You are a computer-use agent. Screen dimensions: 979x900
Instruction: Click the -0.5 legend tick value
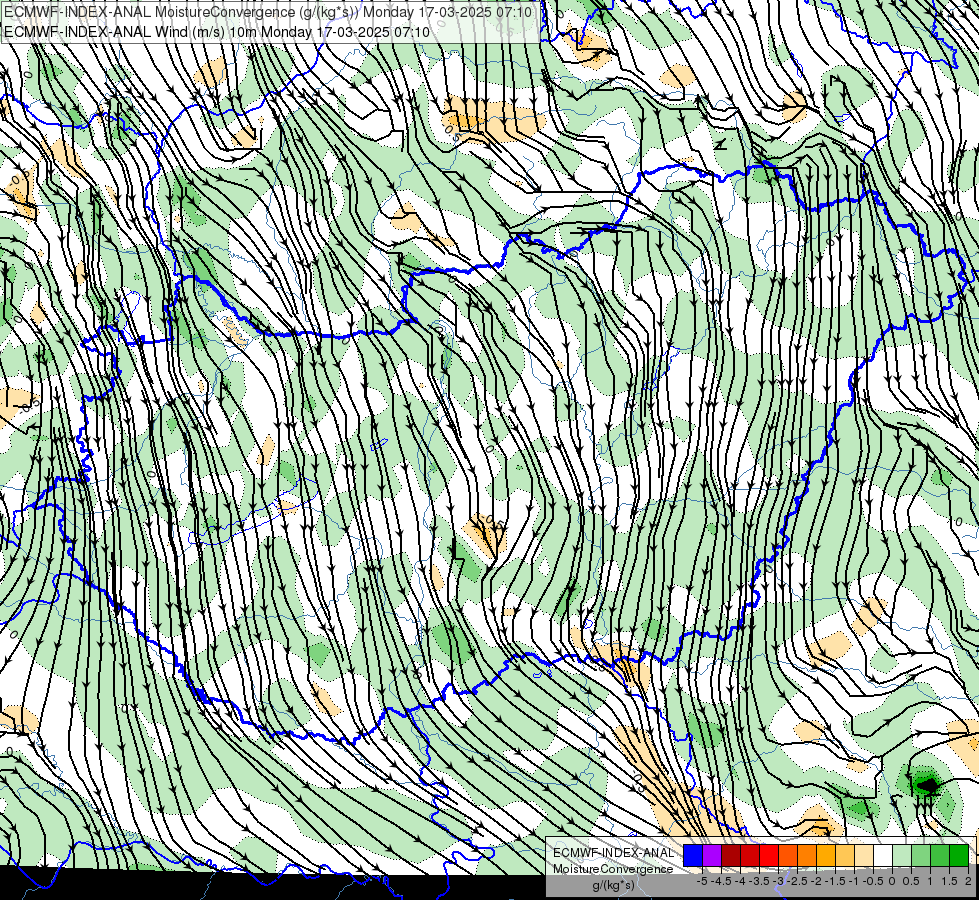click(x=873, y=881)
